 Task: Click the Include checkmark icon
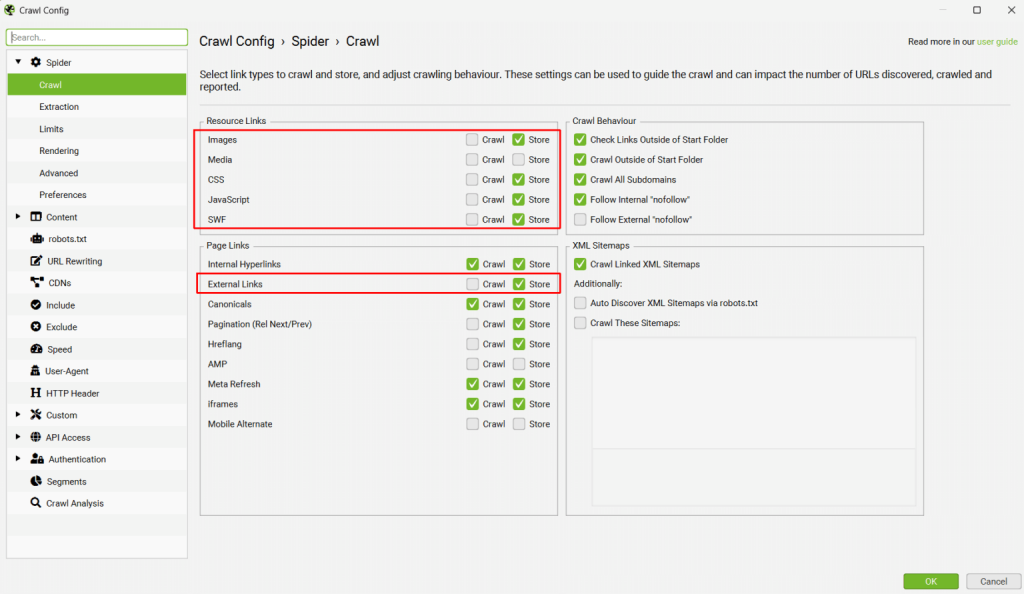pyautogui.click(x=36, y=305)
